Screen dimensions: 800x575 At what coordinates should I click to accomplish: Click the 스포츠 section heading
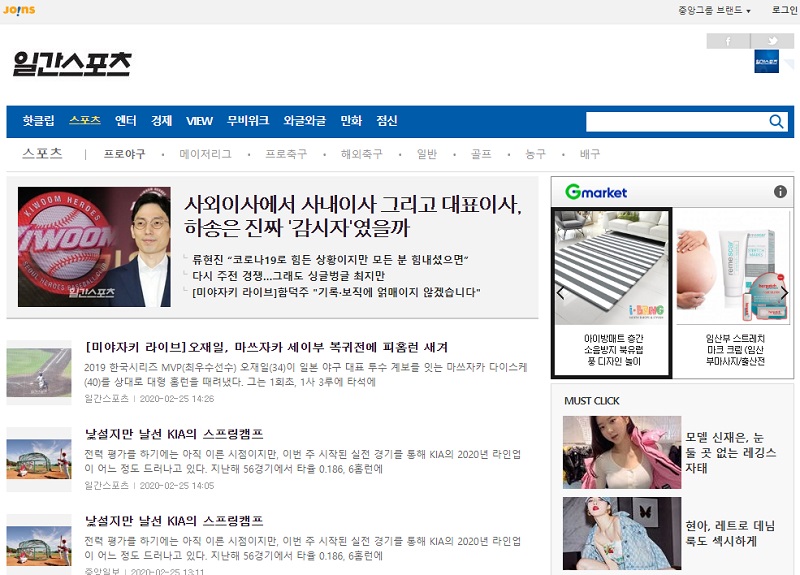[42, 154]
